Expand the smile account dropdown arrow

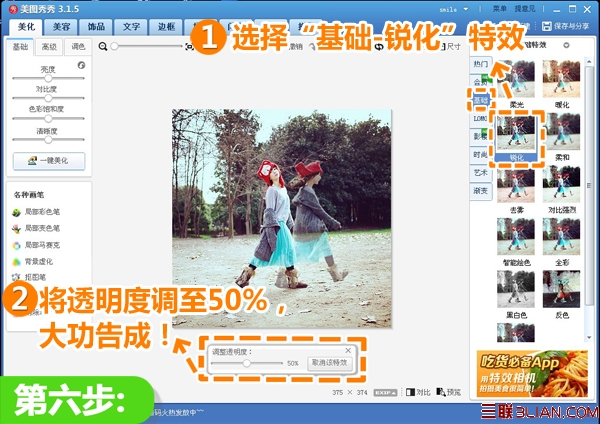[x=466, y=9]
